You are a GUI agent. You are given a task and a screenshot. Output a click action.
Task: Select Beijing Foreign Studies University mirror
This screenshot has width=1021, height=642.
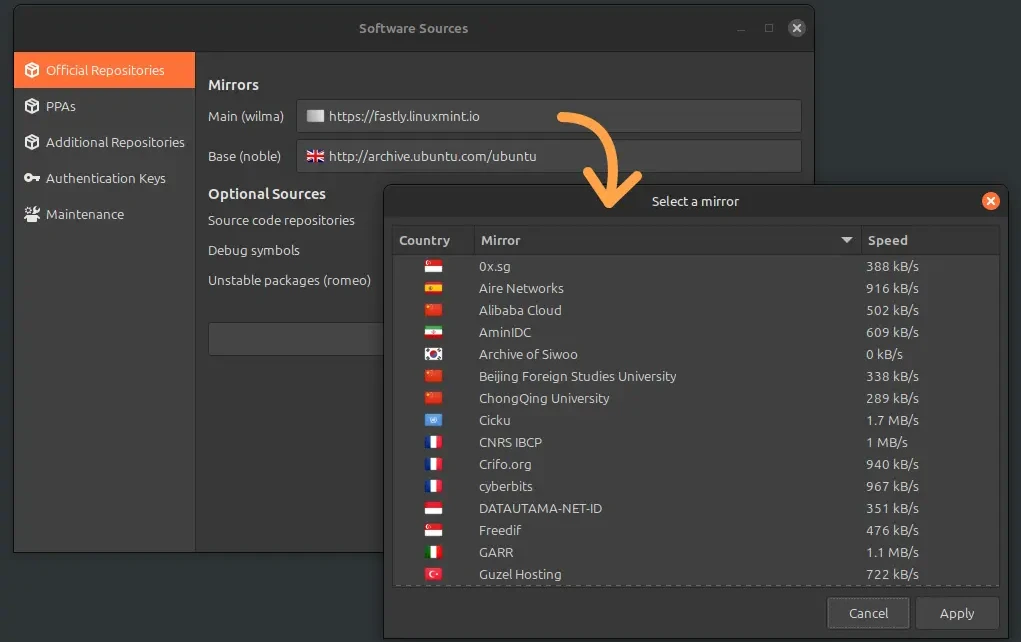click(695, 376)
